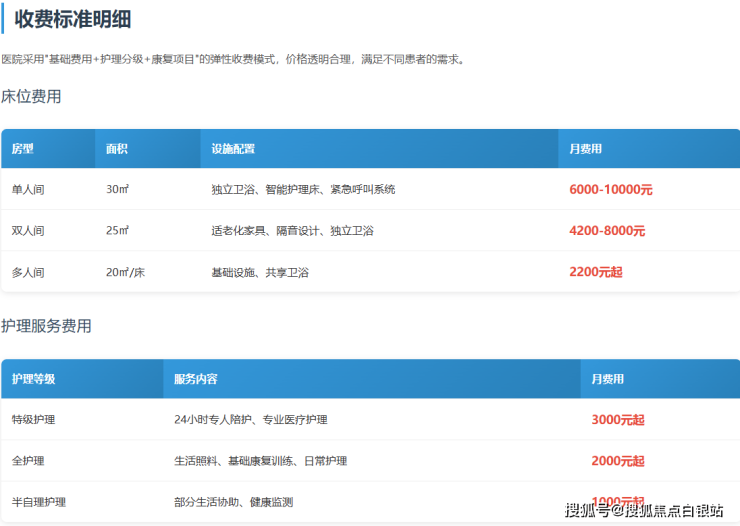740x526 pixels.
Task: Select the 特级护理 row label
Action: [x=34, y=420]
